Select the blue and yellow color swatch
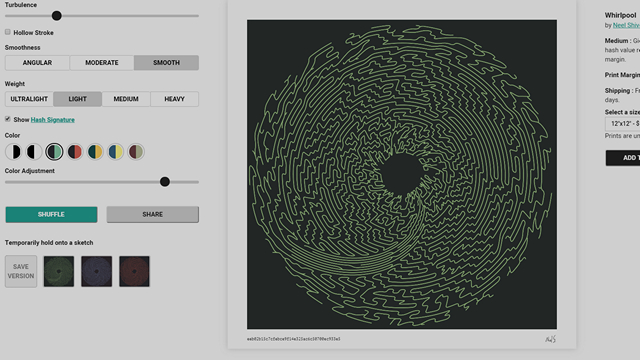Viewport: 640px width, 360px height. 116,152
